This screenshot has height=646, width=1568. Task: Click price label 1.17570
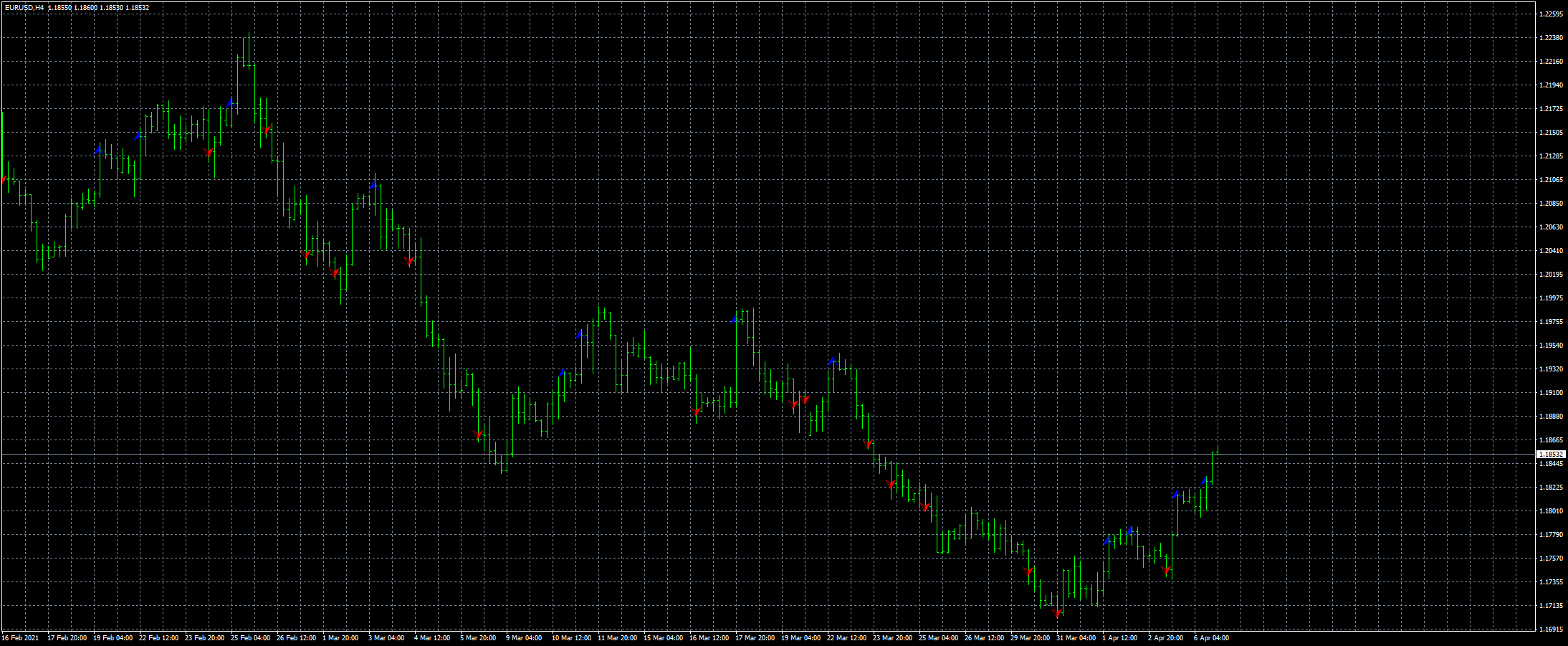(x=1550, y=558)
